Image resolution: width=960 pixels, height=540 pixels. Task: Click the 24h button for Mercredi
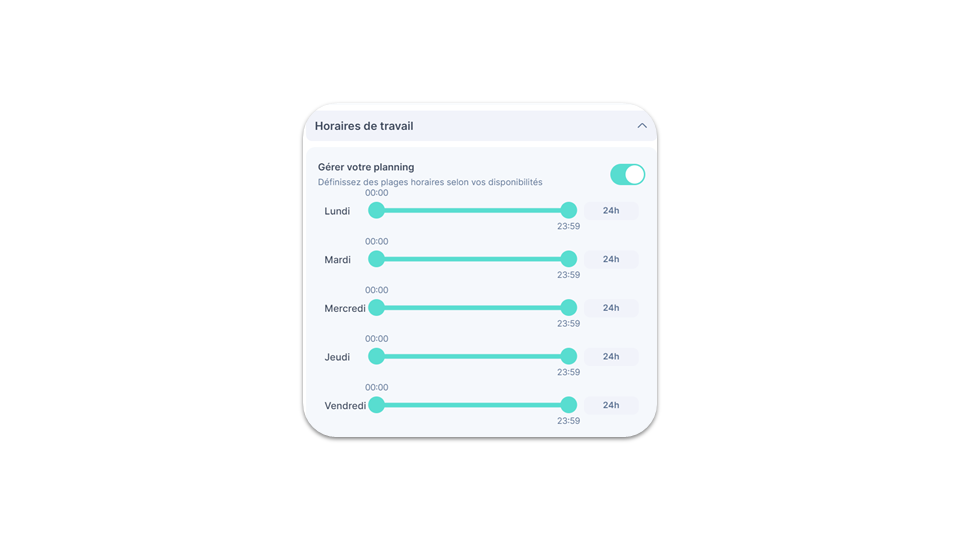tap(611, 308)
